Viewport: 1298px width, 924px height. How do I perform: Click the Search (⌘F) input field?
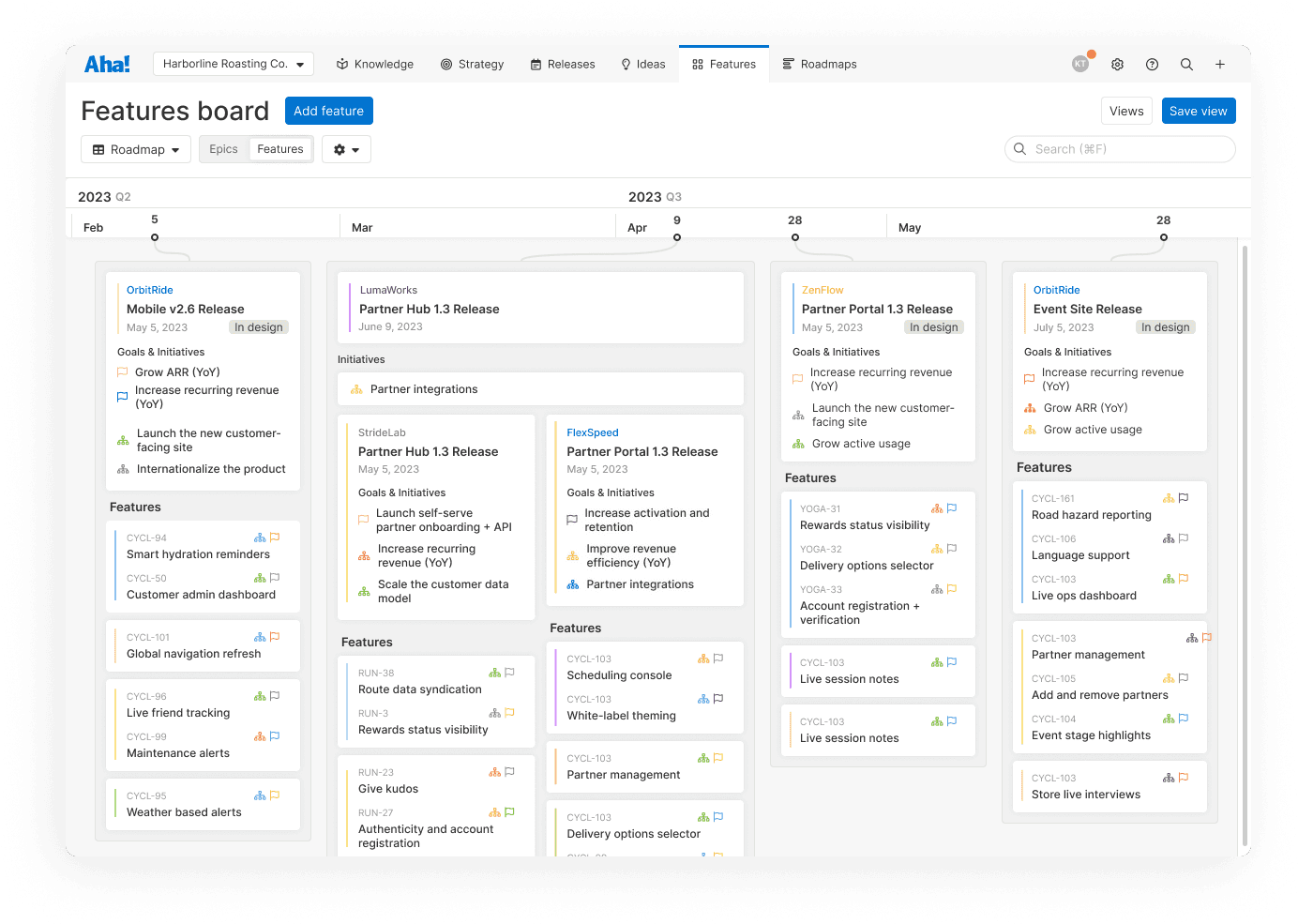click(x=1120, y=149)
